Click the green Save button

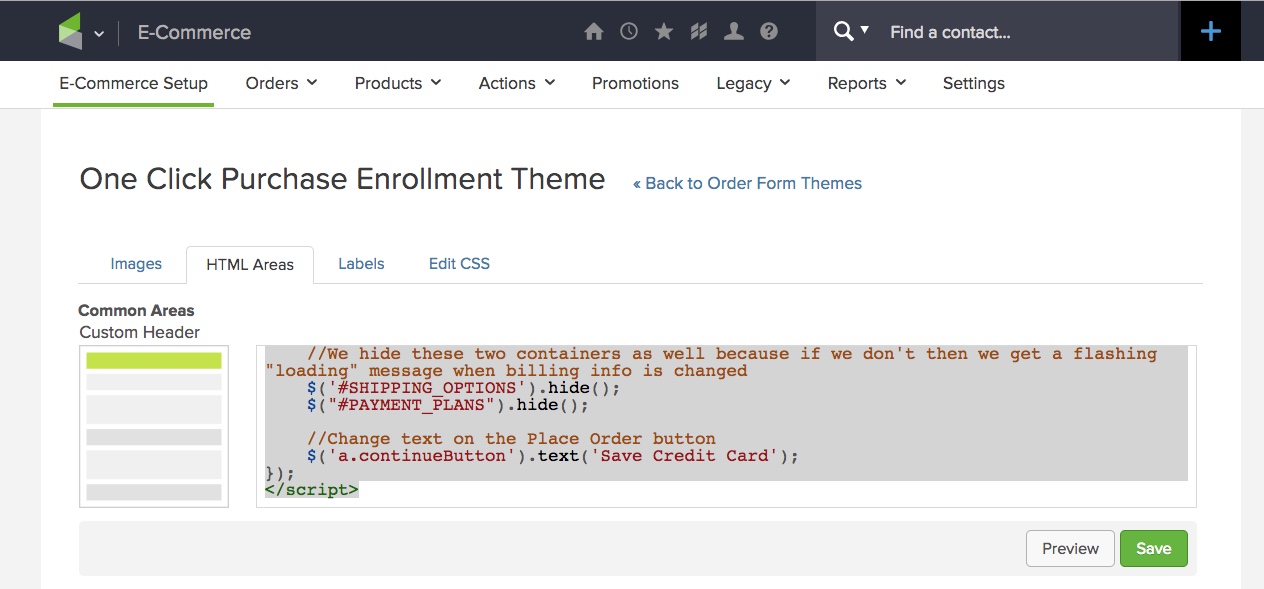pyautogui.click(x=1153, y=548)
